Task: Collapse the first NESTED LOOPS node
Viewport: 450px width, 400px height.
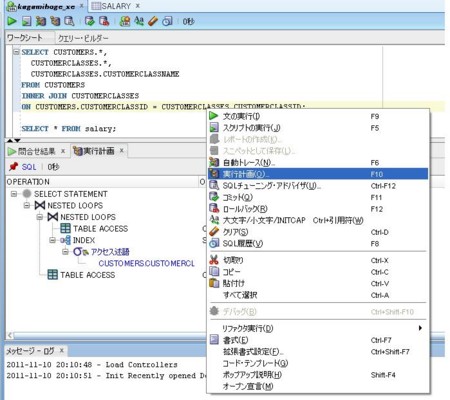Action: click(x=27, y=205)
